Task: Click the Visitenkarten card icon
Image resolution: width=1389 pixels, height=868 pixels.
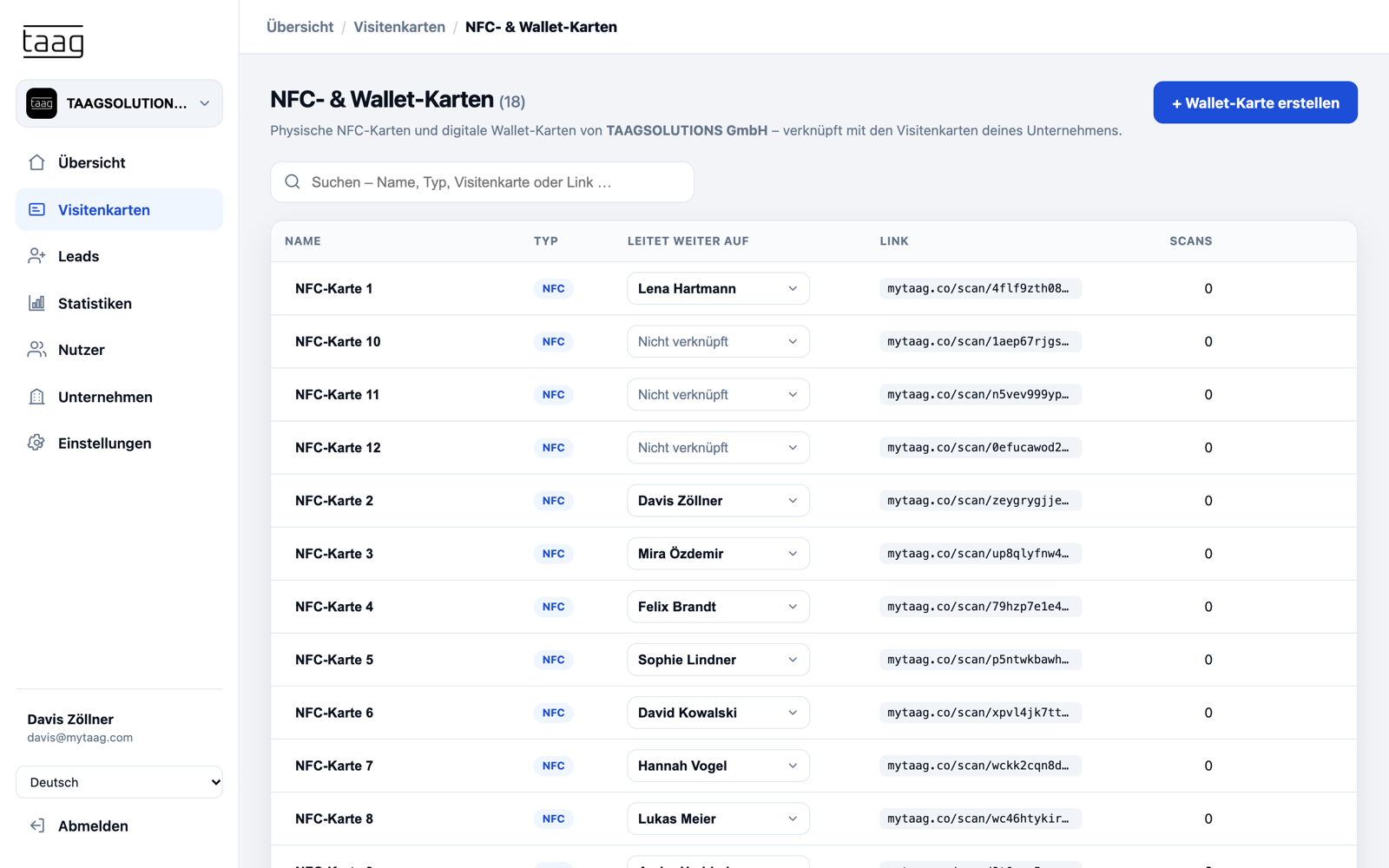Action: [x=36, y=209]
